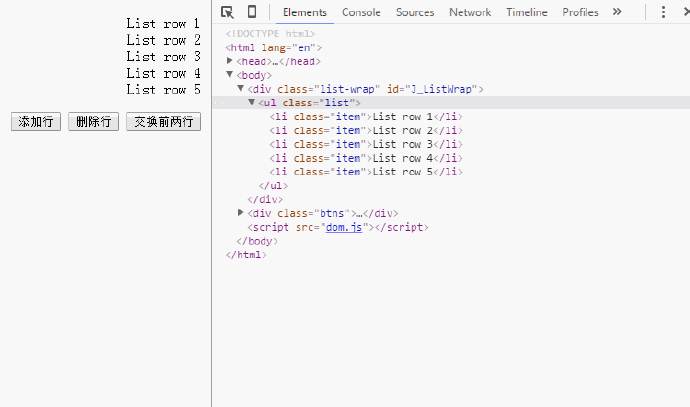690x407 pixels.
Task: Click List row 5 on the page
Action: (163, 89)
